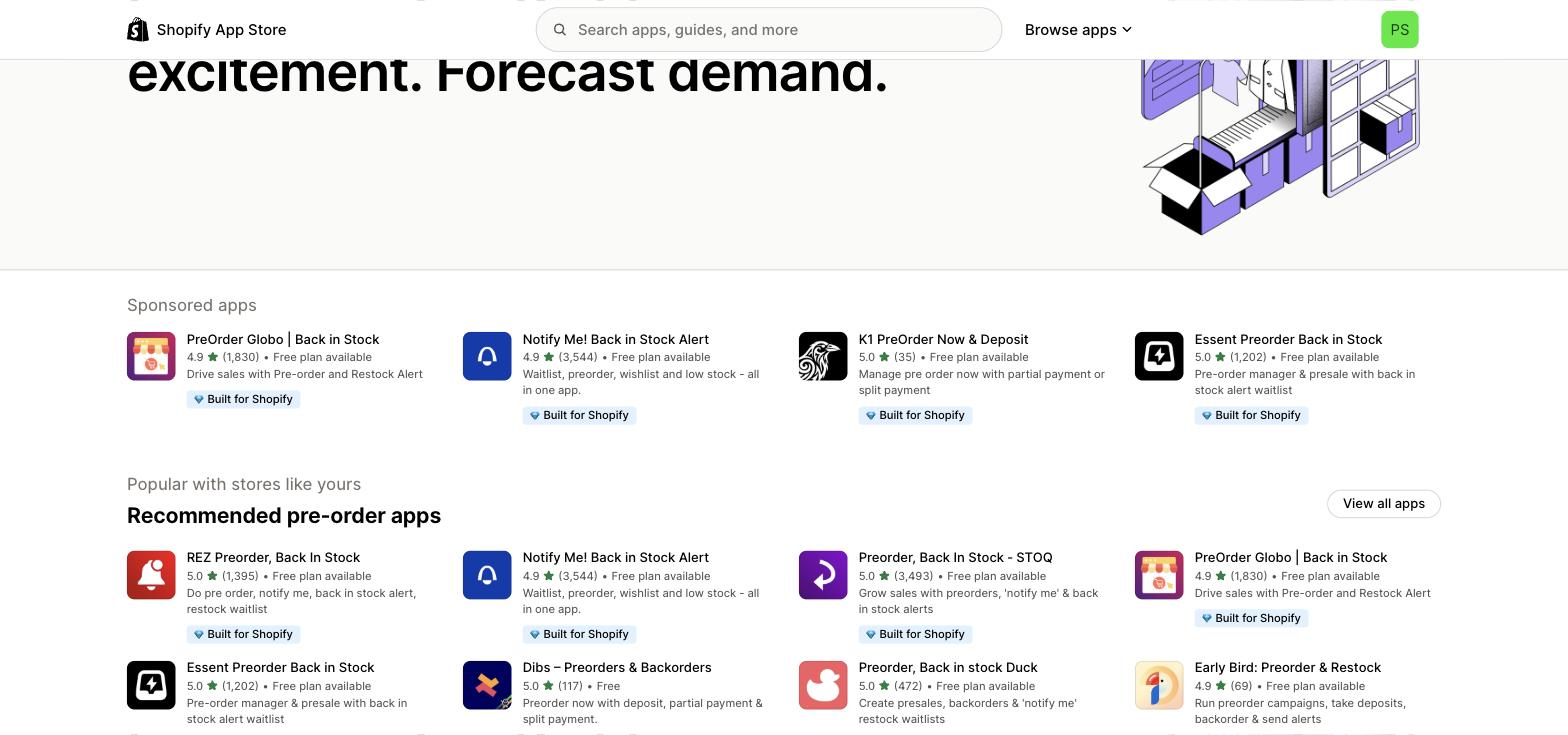Expand the Browse apps dropdown
Screen dimensions: 1568x735
pyautogui.click(x=1078, y=30)
